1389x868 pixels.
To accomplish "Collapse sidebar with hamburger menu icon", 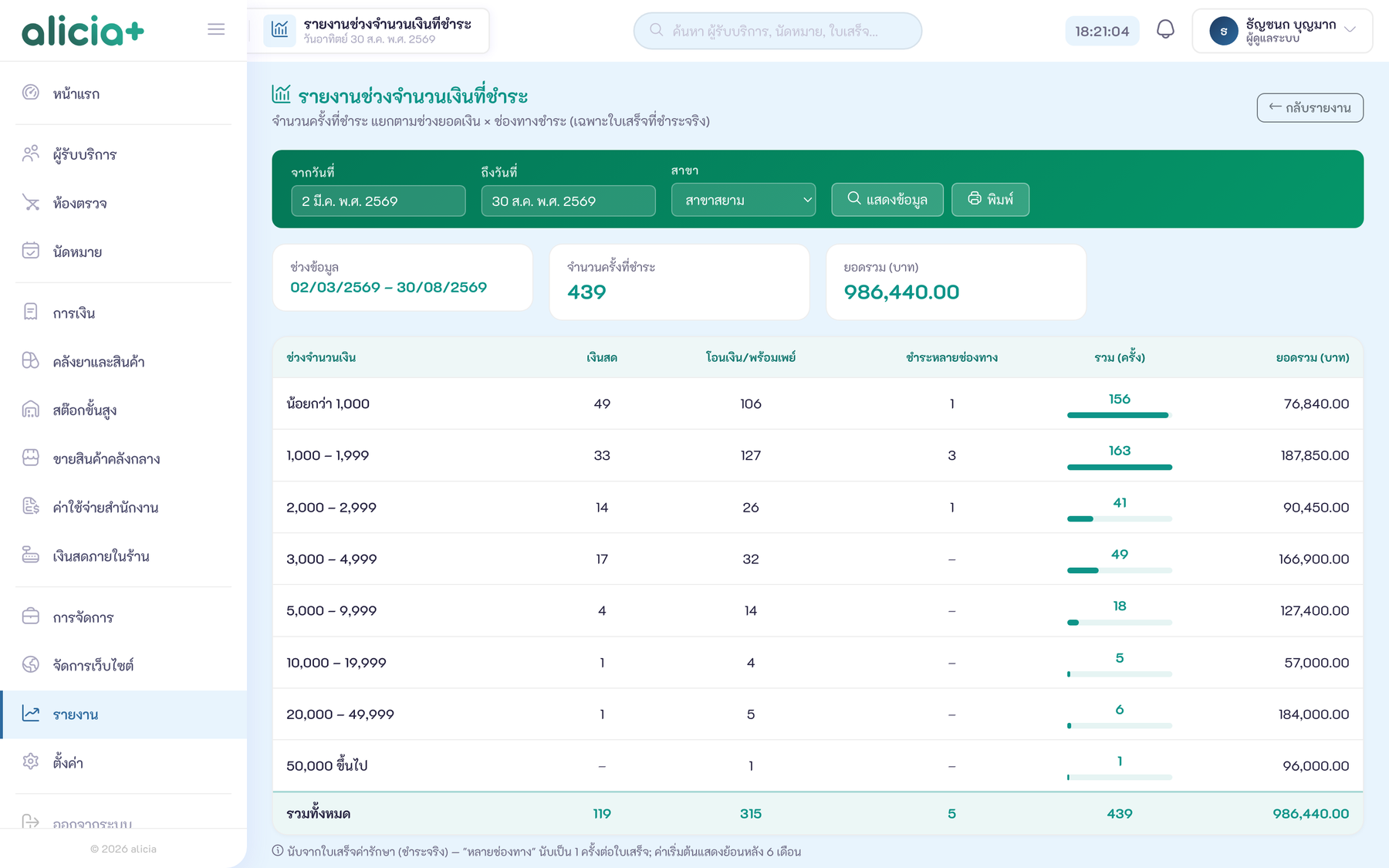I will pos(216,29).
